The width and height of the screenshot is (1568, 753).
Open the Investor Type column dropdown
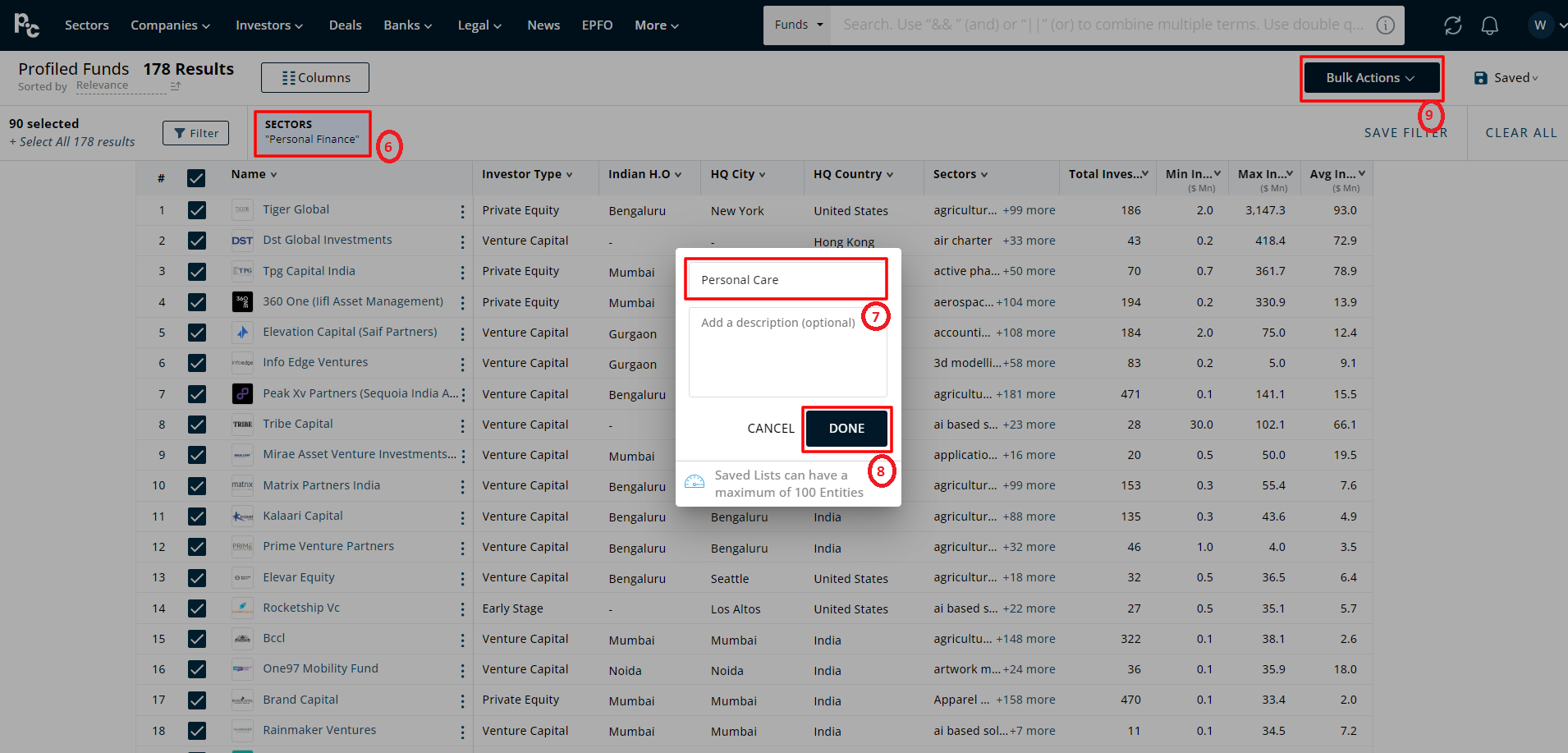click(x=527, y=174)
